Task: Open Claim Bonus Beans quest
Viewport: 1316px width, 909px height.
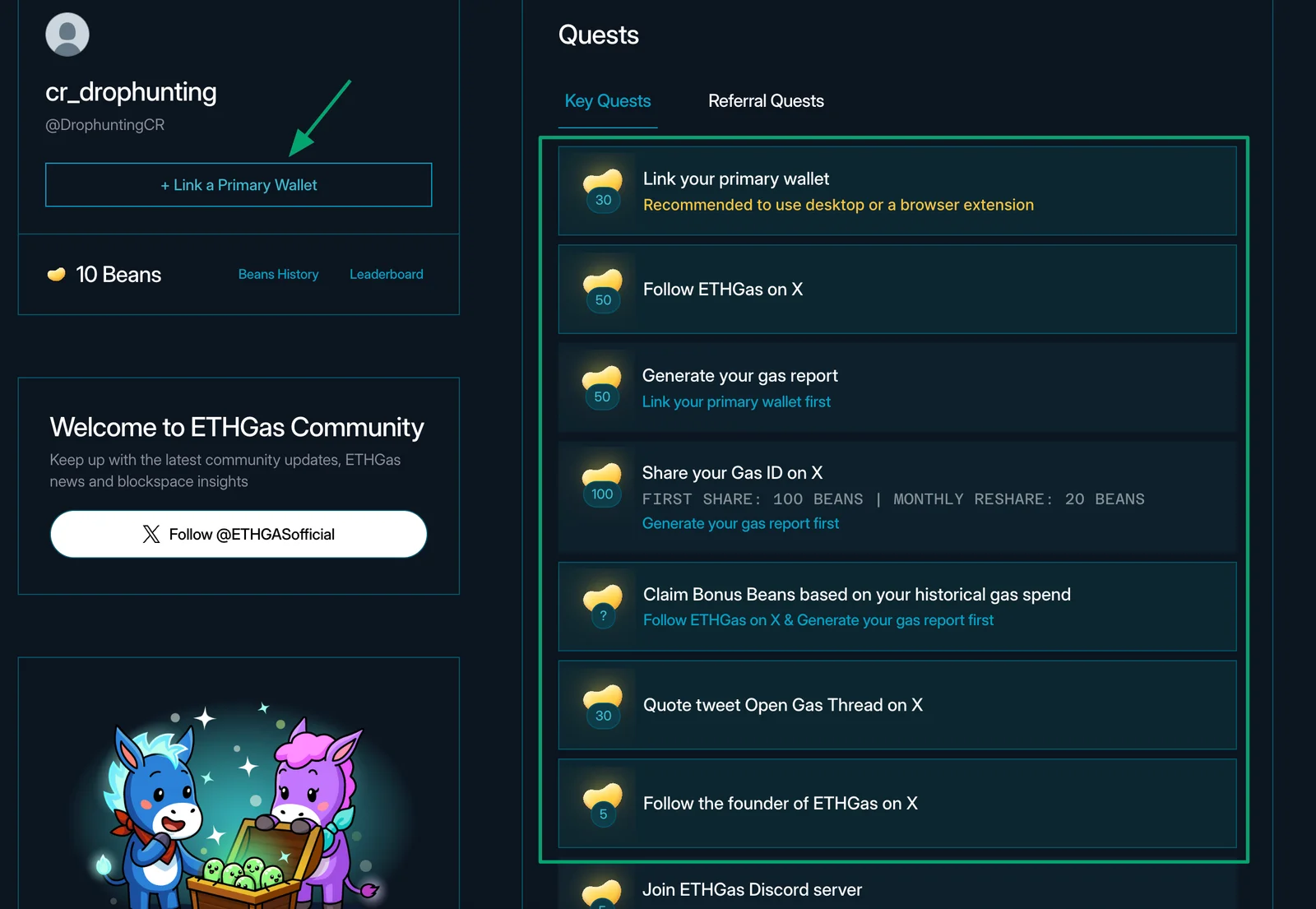Action: [897, 607]
